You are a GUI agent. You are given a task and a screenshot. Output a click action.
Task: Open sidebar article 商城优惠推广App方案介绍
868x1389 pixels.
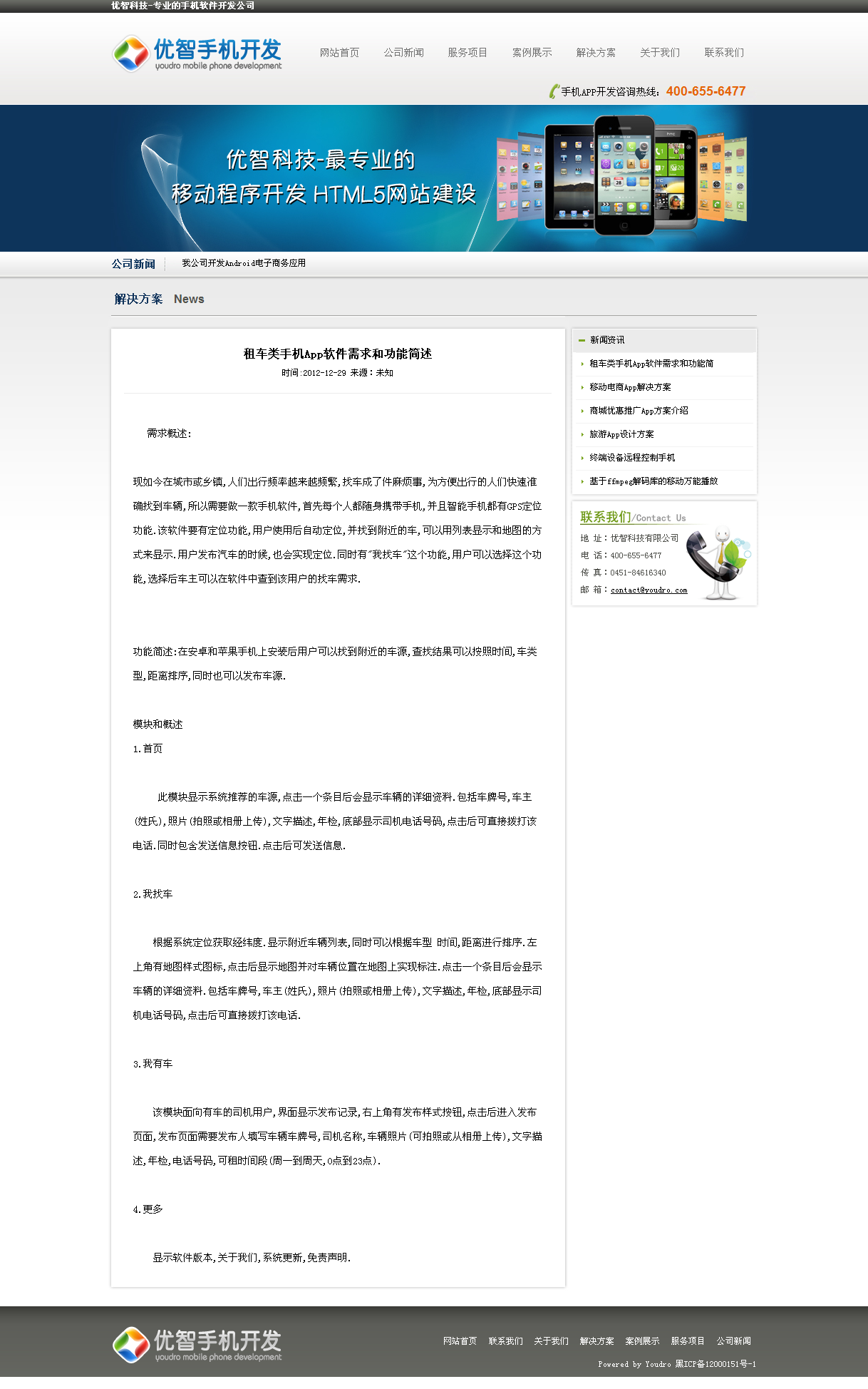click(x=639, y=411)
